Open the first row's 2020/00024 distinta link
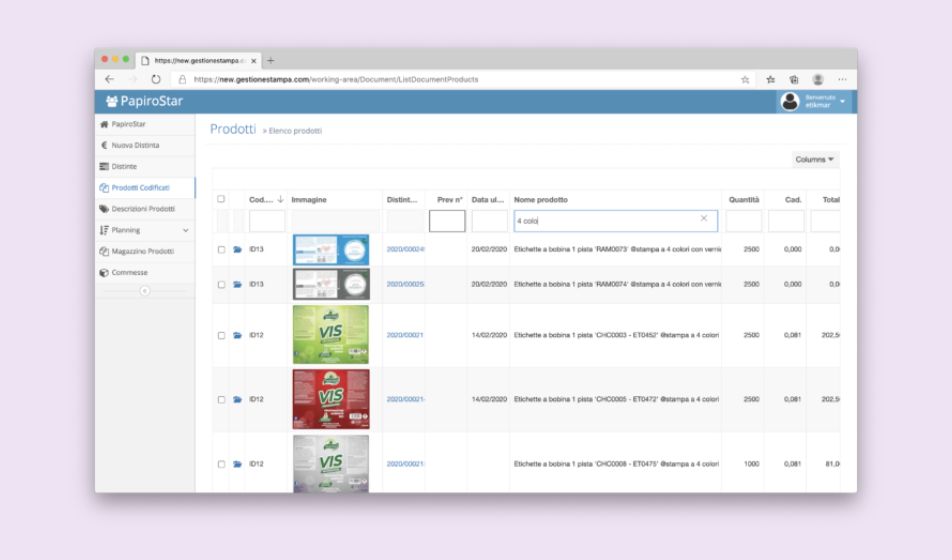The height and width of the screenshot is (560, 952). tap(405, 249)
